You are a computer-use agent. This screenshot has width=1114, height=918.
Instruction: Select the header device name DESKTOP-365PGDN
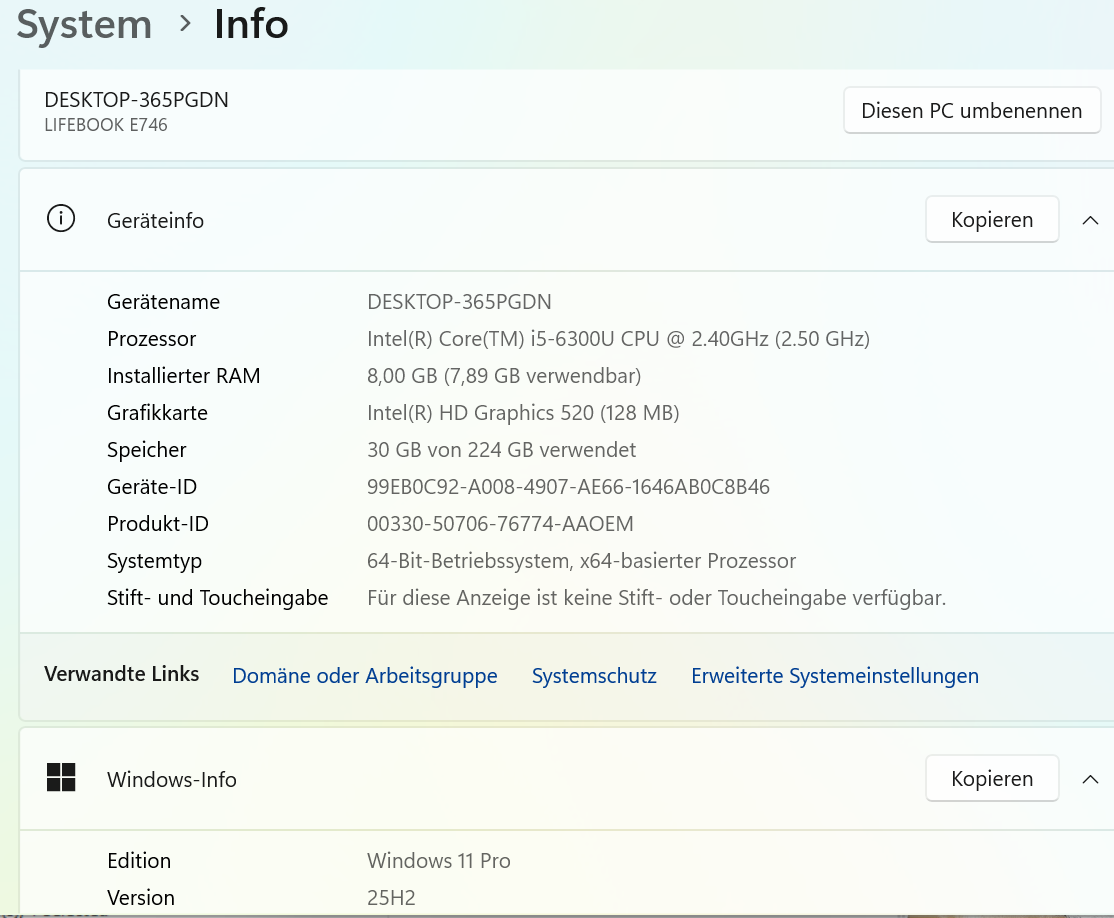[136, 100]
